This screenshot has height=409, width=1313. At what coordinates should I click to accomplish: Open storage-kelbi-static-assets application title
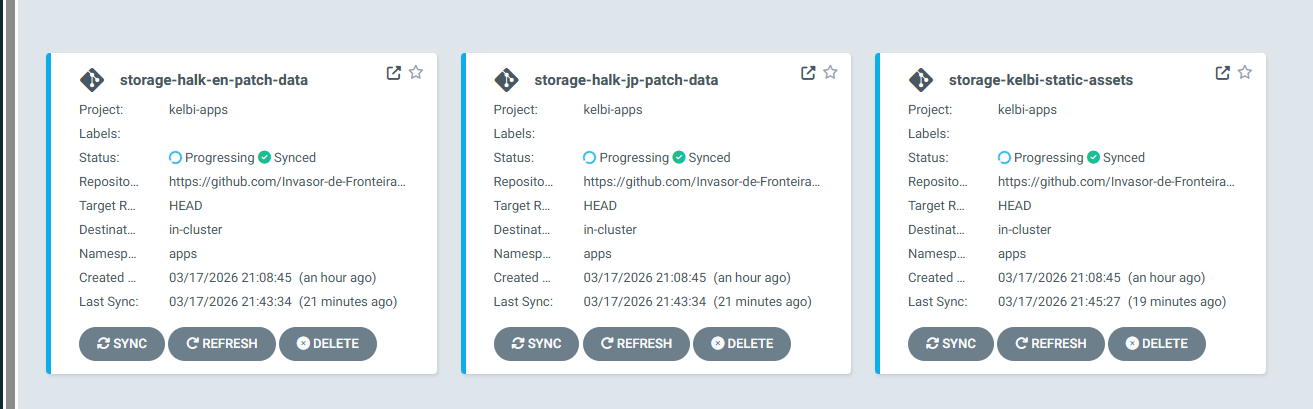click(1040, 80)
